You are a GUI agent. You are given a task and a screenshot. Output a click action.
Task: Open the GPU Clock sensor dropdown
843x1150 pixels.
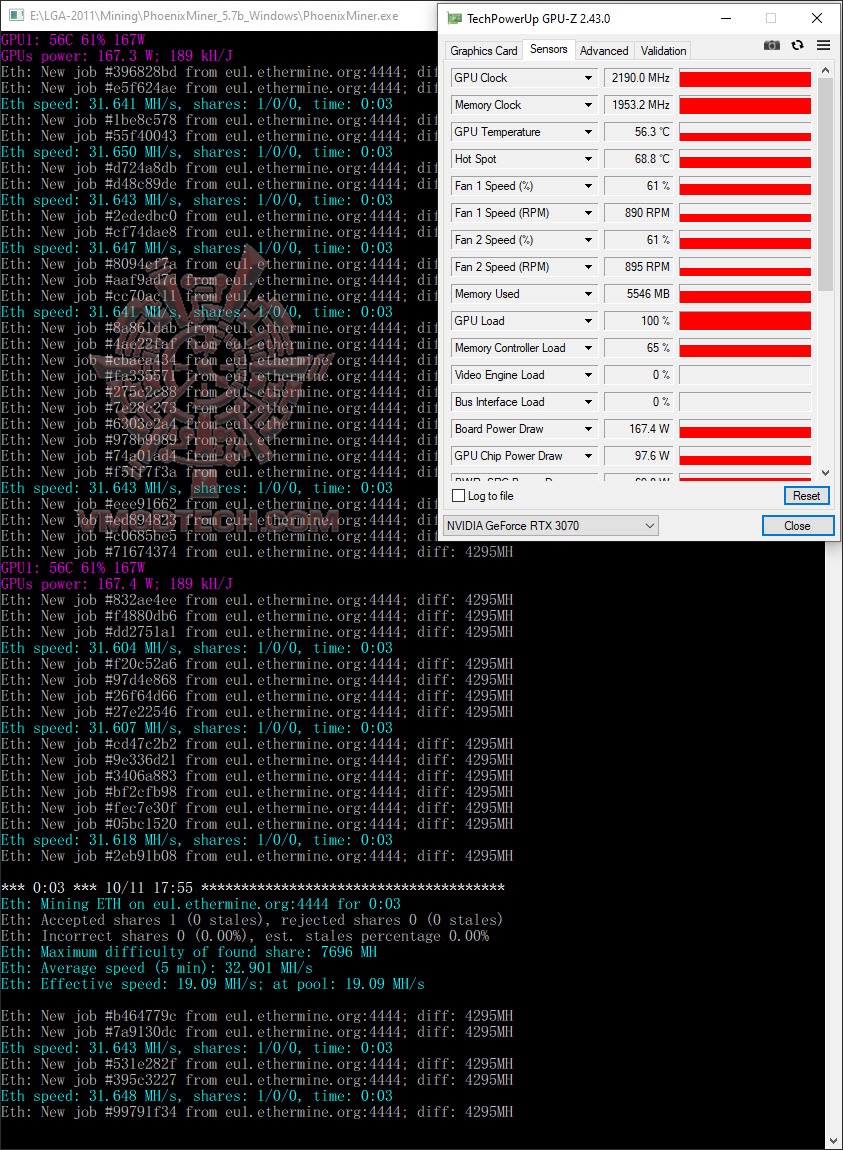point(588,78)
